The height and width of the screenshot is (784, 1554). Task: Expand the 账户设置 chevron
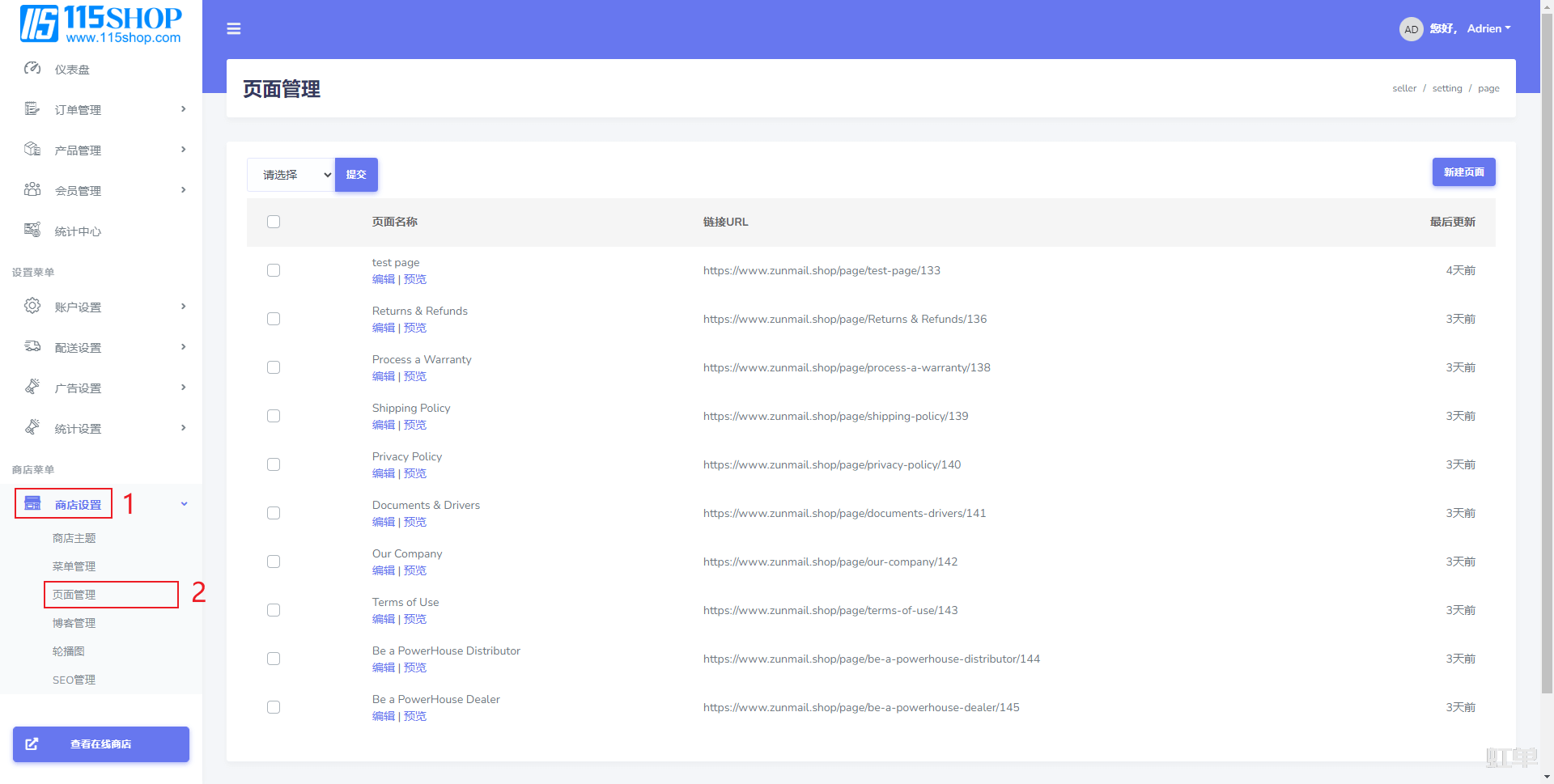tap(184, 307)
